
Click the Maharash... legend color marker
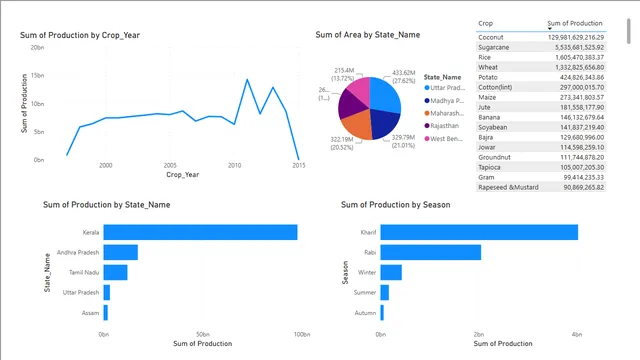click(x=427, y=113)
